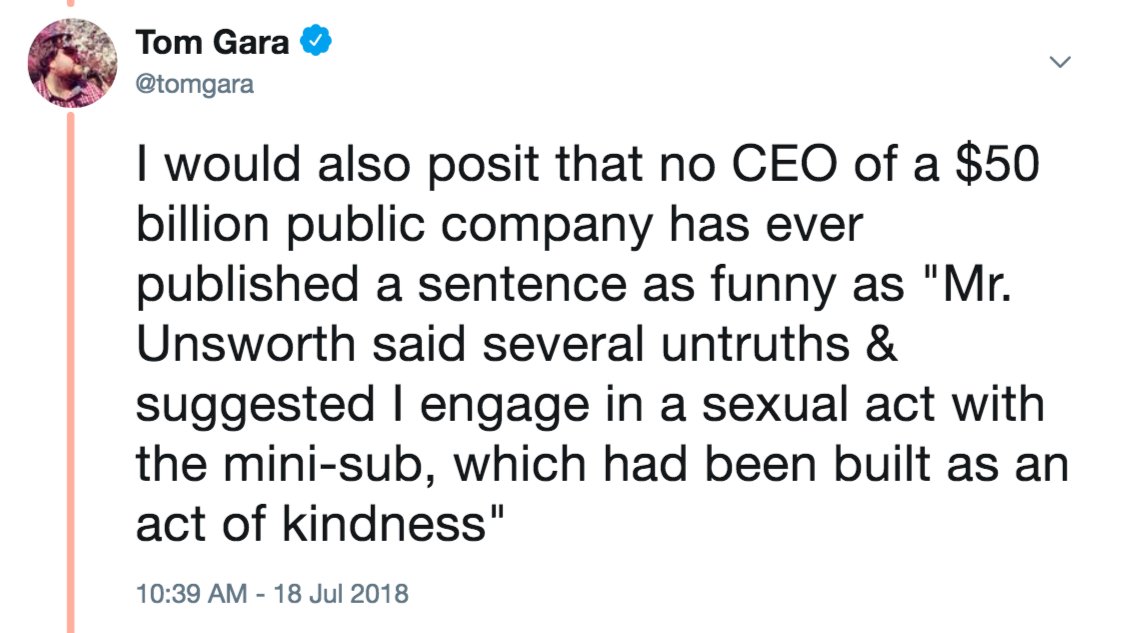This screenshot has width=1141, height=633.
Task: Click the word "published" in tweet body
Action: point(247,286)
